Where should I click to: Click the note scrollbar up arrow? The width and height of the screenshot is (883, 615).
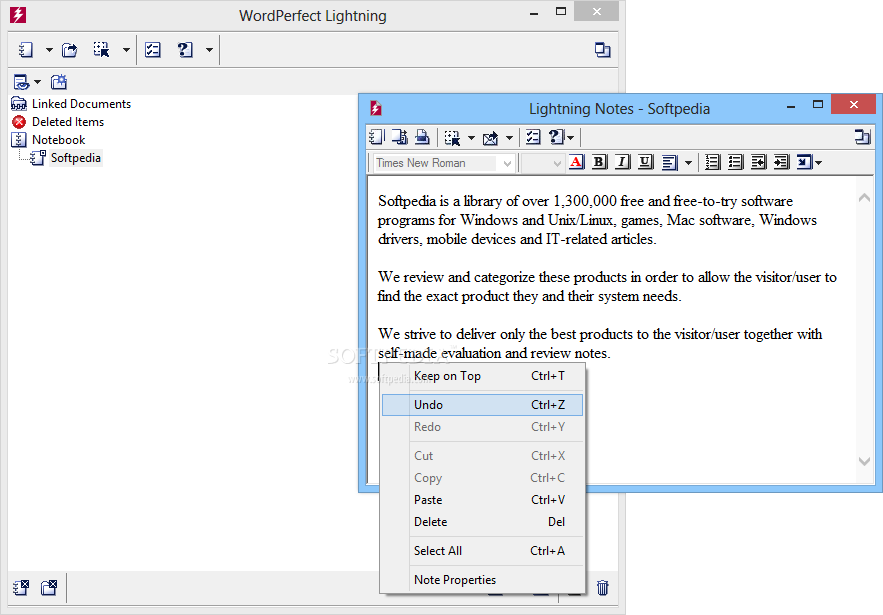click(x=864, y=198)
